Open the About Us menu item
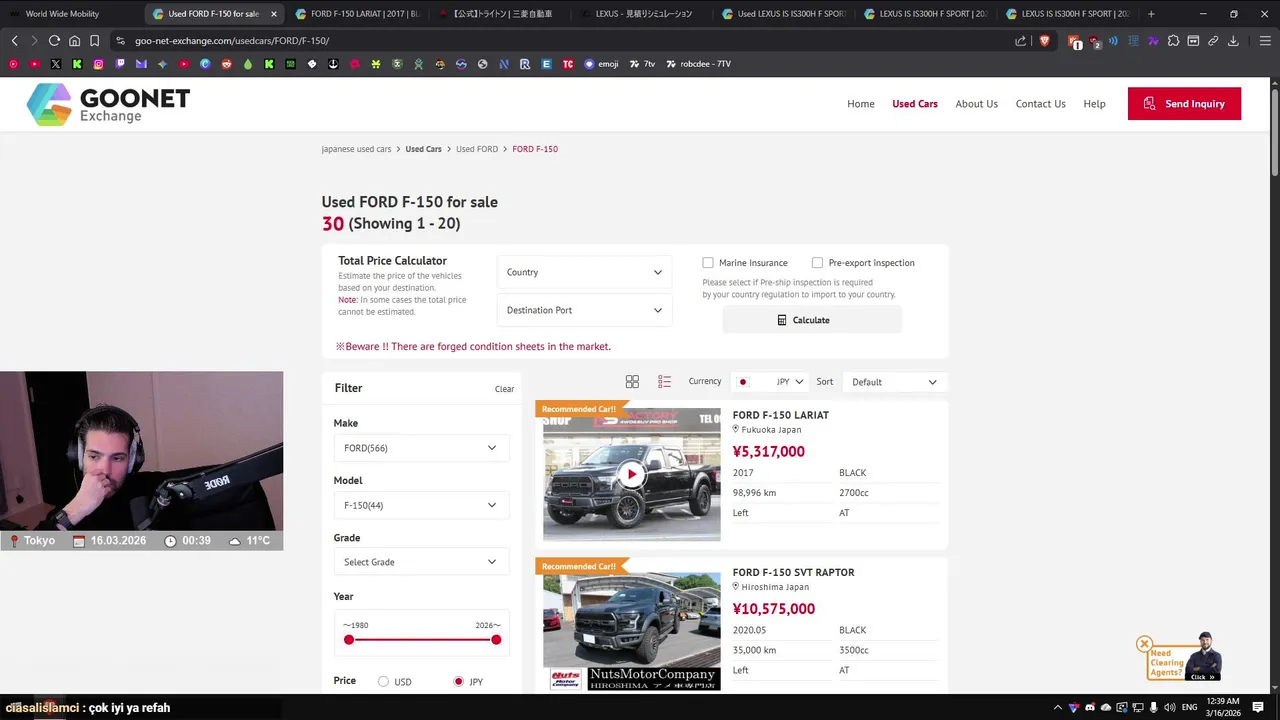The image size is (1280, 720). (x=976, y=104)
